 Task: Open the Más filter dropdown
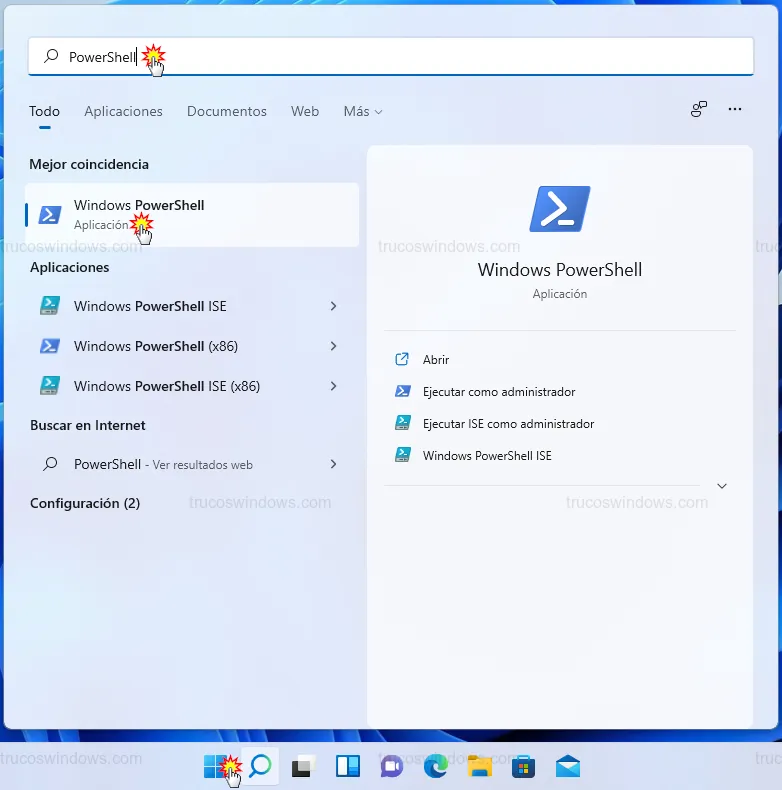pos(362,111)
